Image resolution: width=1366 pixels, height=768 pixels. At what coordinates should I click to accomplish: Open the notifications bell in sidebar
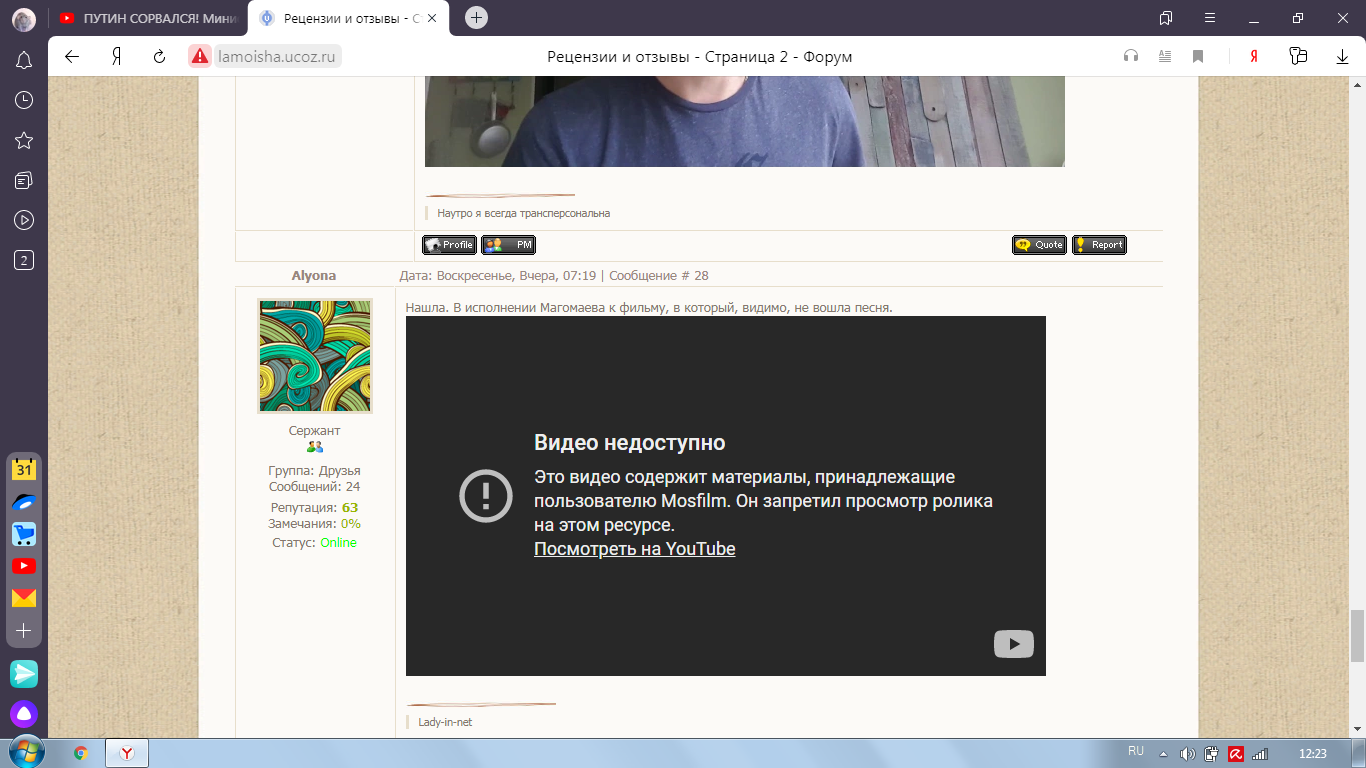point(24,60)
